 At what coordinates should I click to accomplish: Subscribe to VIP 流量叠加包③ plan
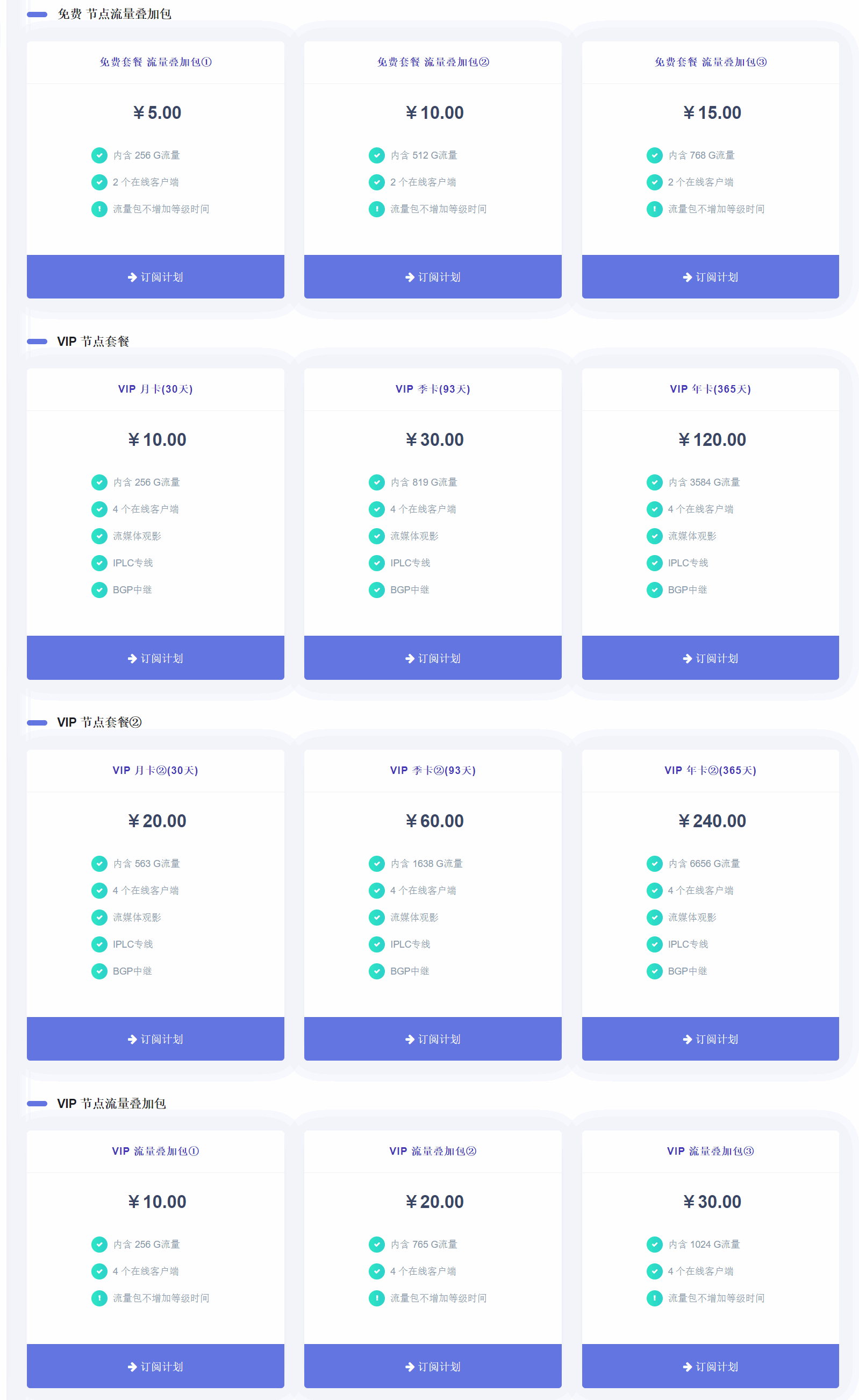710,1366
